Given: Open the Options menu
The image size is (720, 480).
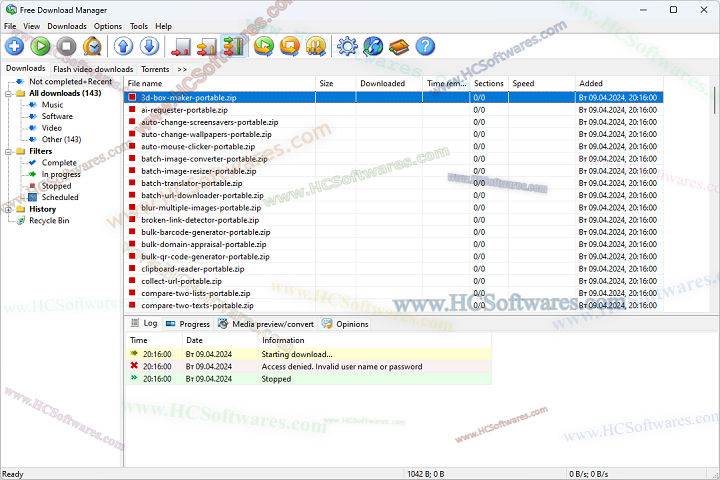Looking at the screenshot, I should [108, 26].
